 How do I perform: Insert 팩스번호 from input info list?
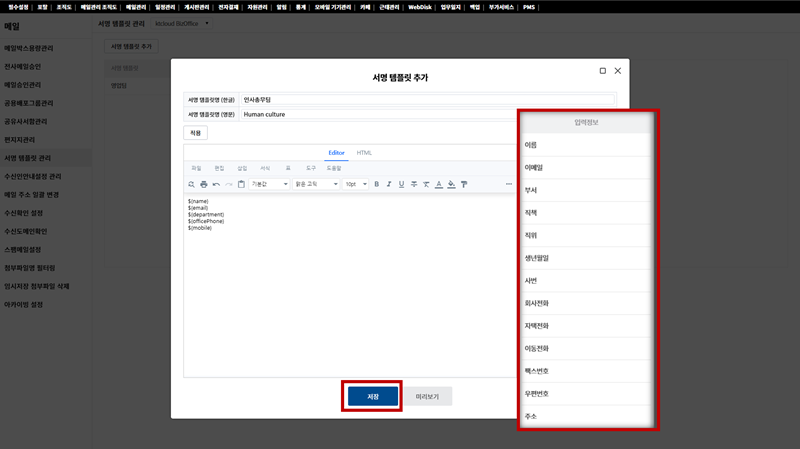point(586,371)
